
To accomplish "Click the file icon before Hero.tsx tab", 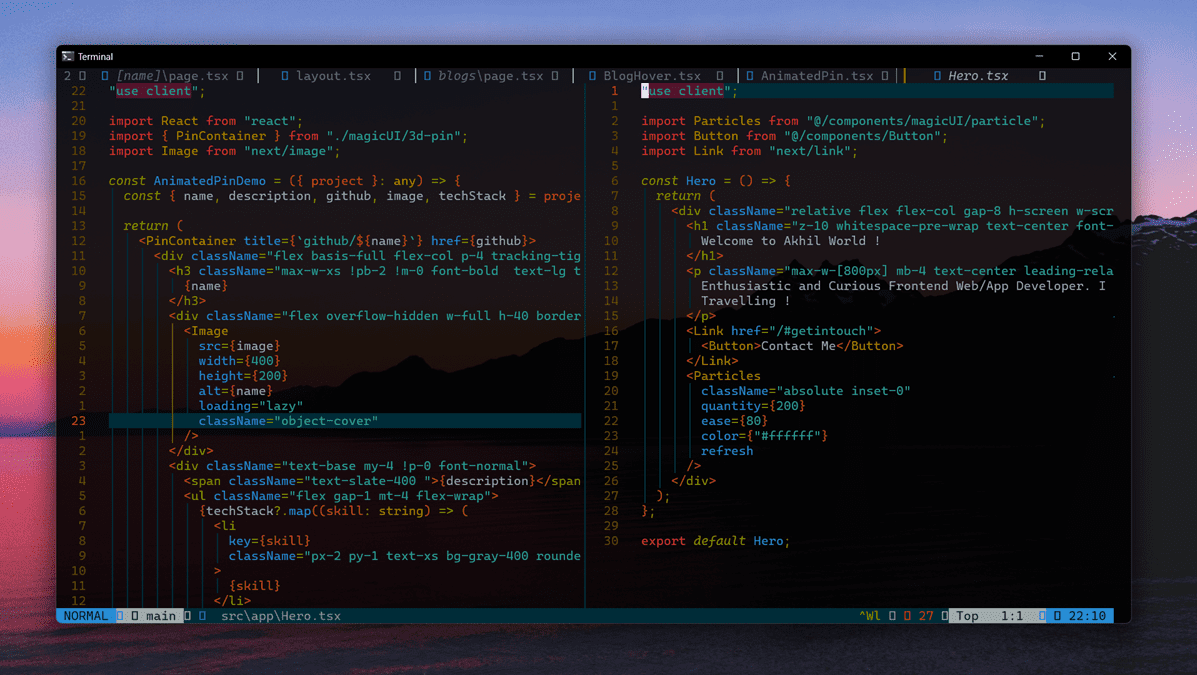I will point(937,76).
